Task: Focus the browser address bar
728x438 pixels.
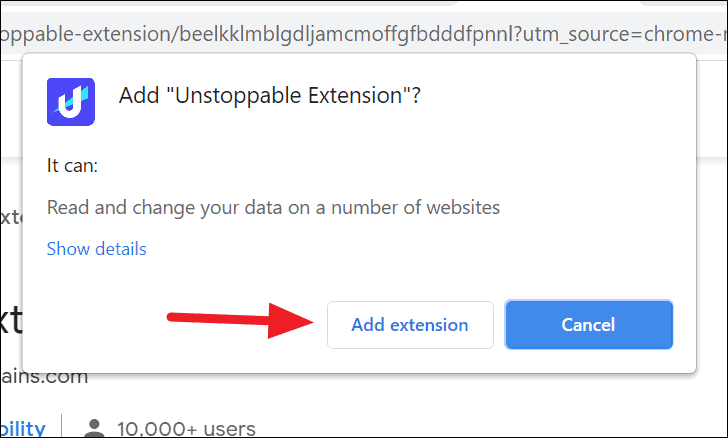Action: (364, 34)
